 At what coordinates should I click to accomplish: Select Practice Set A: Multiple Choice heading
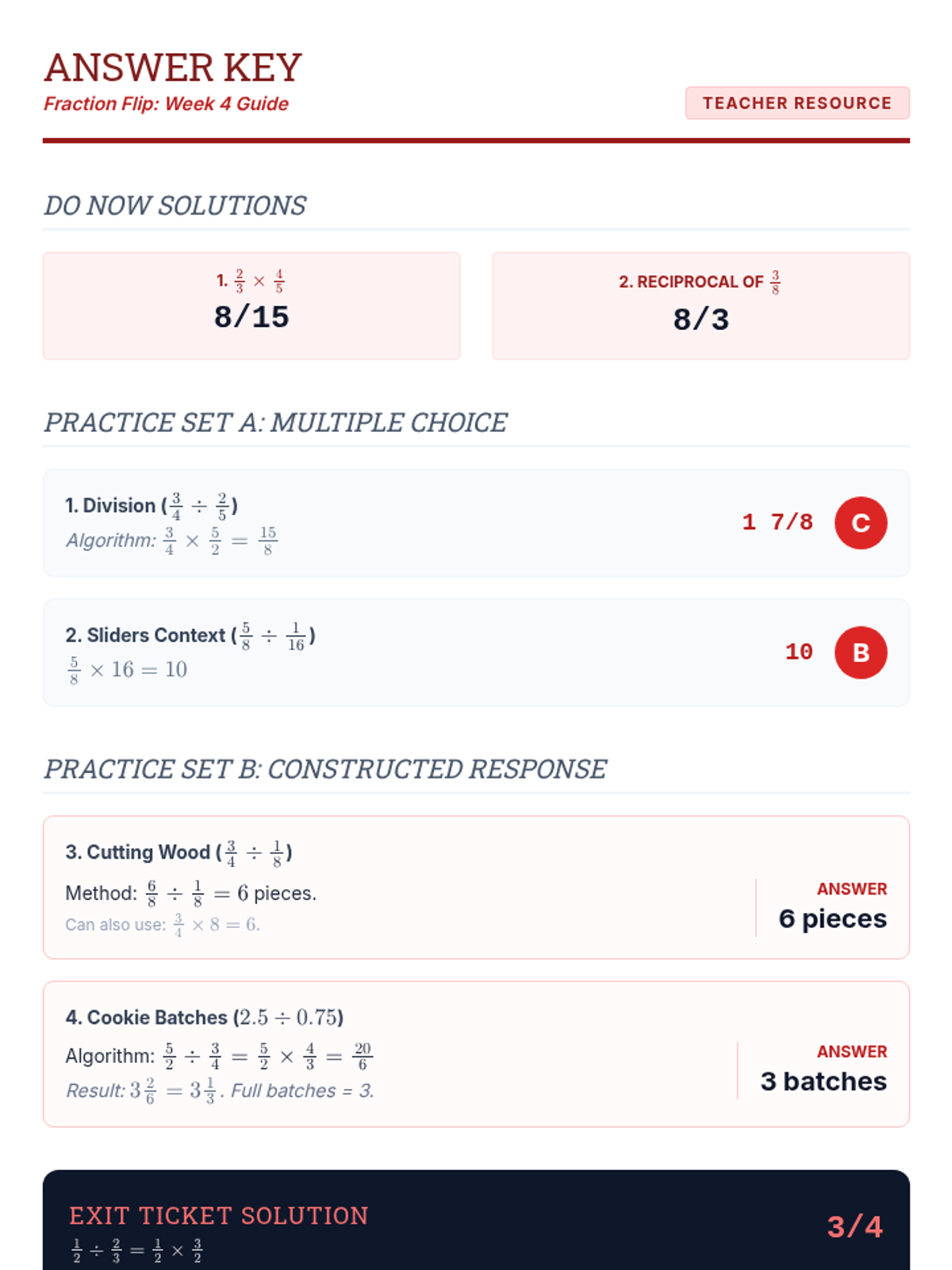tap(275, 422)
